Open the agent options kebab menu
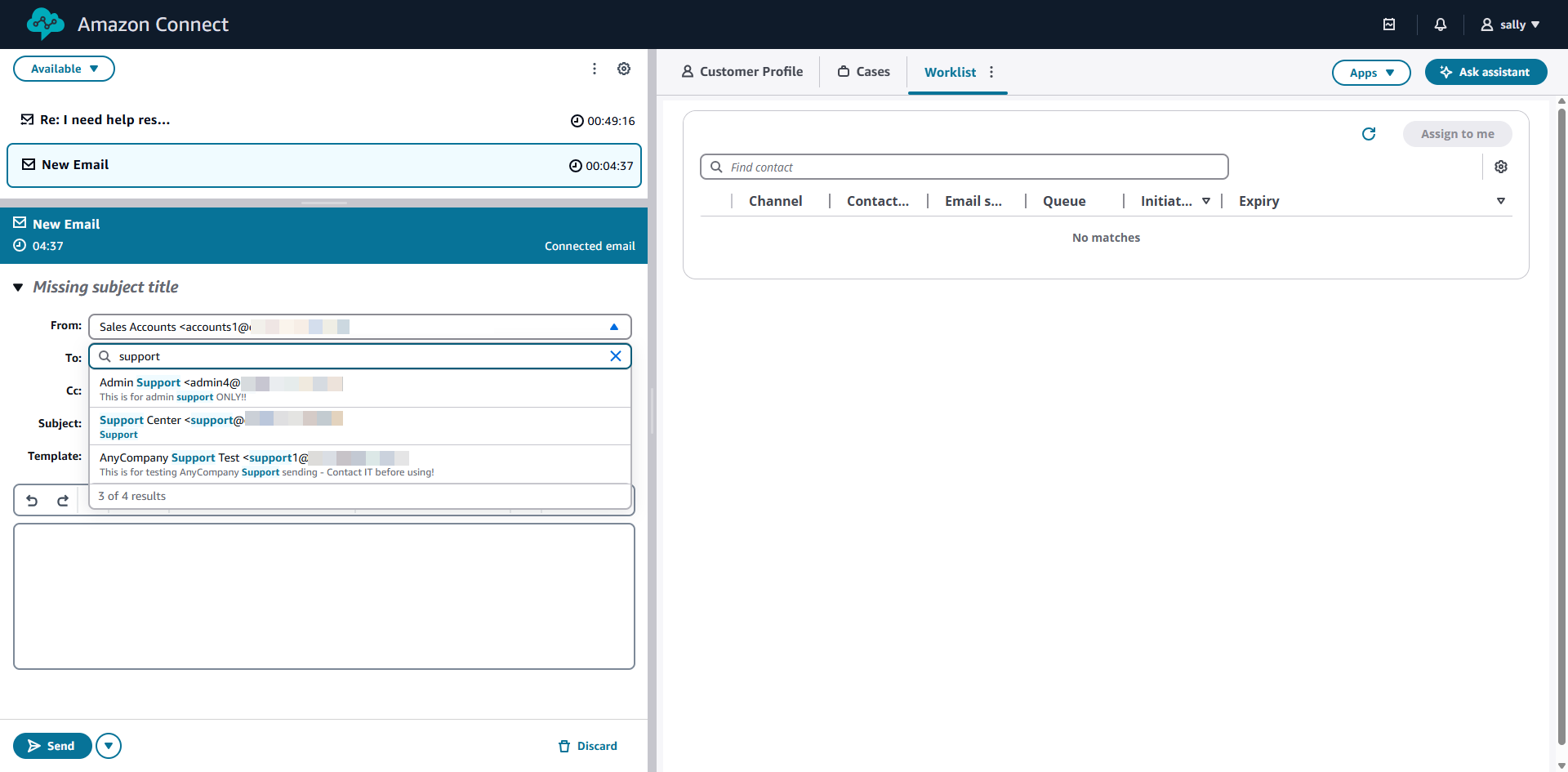This screenshot has height=772, width=1568. pos(595,69)
